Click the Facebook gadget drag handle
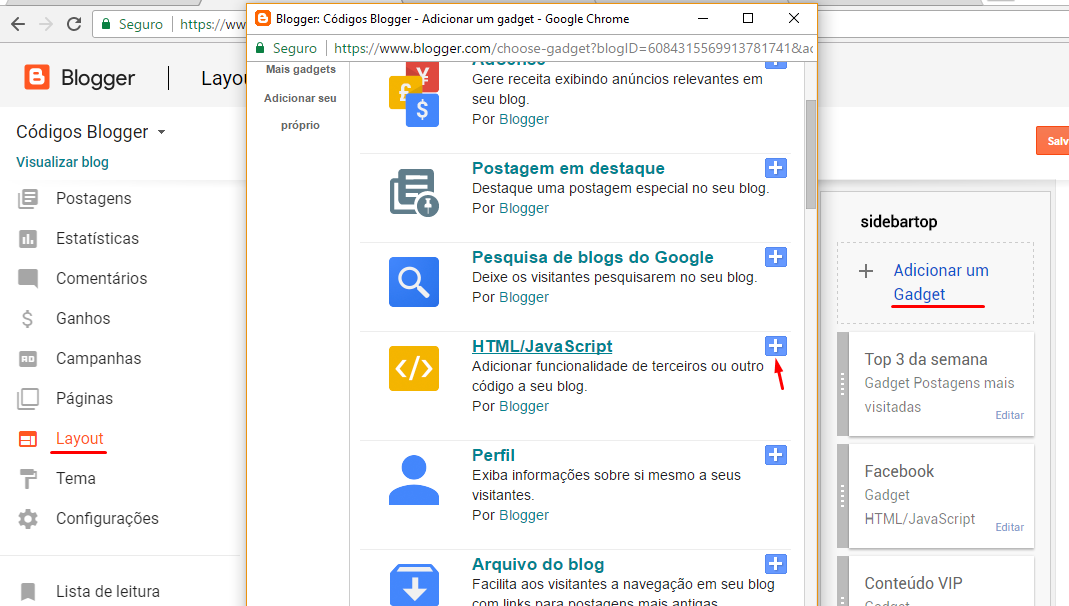1069x606 pixels. coord(843,496)
